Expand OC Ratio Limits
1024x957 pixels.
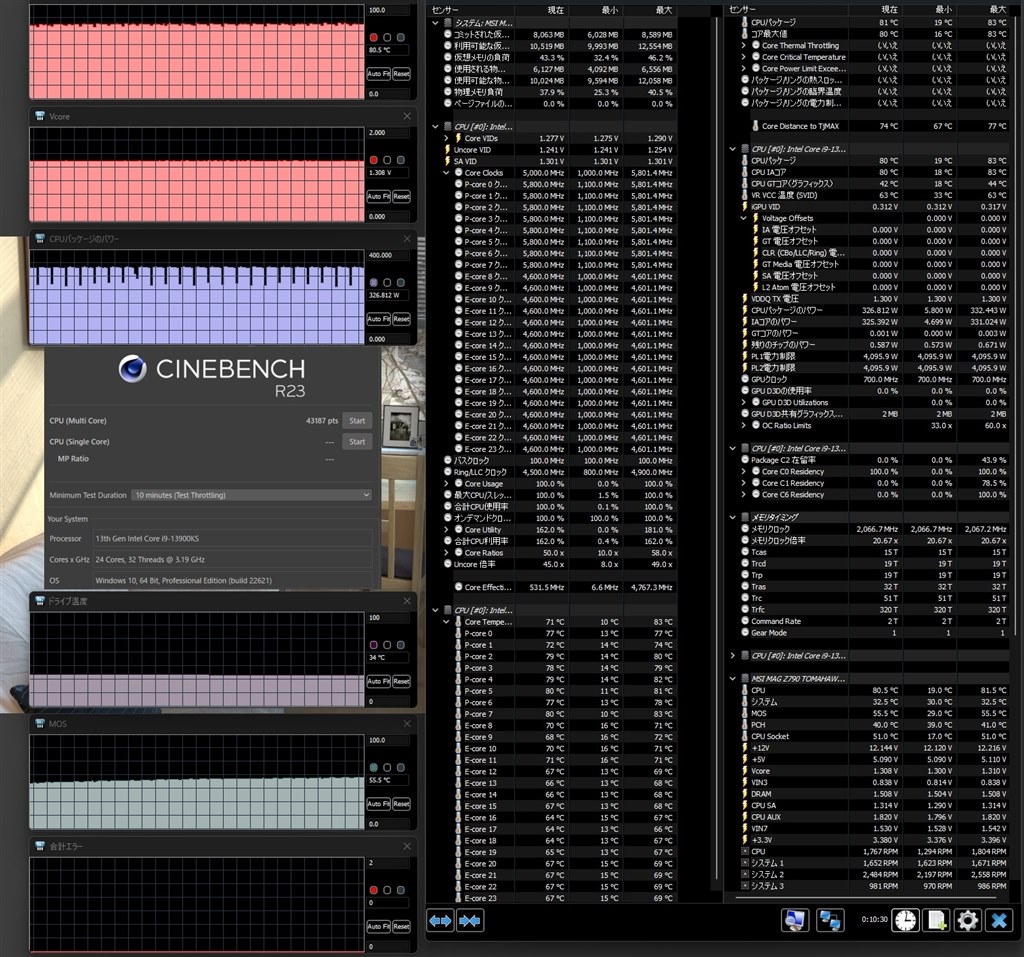pyautogui.click(x=744, y=425)
